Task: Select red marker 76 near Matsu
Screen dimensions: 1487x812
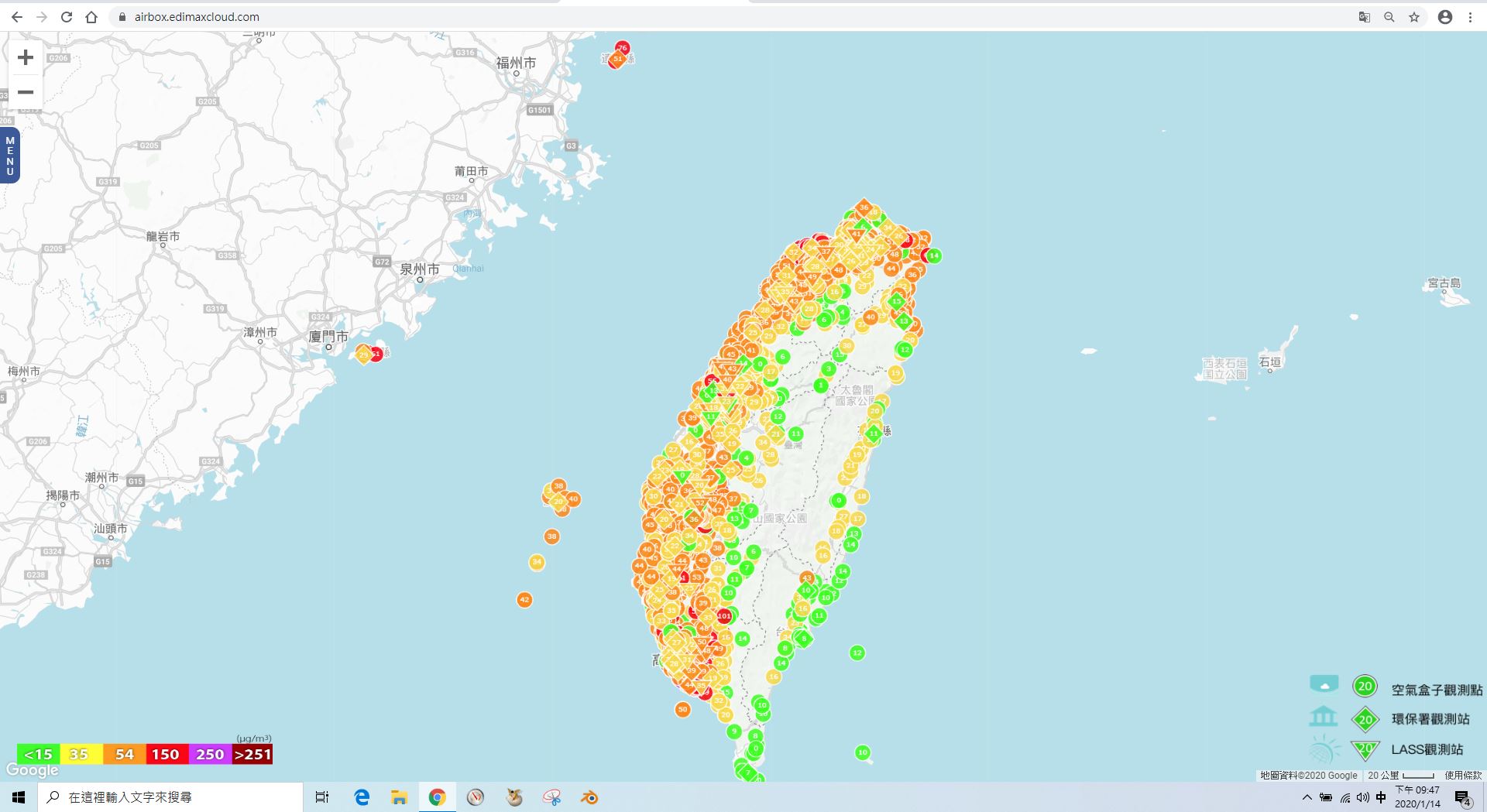Action: coord(622,48)
